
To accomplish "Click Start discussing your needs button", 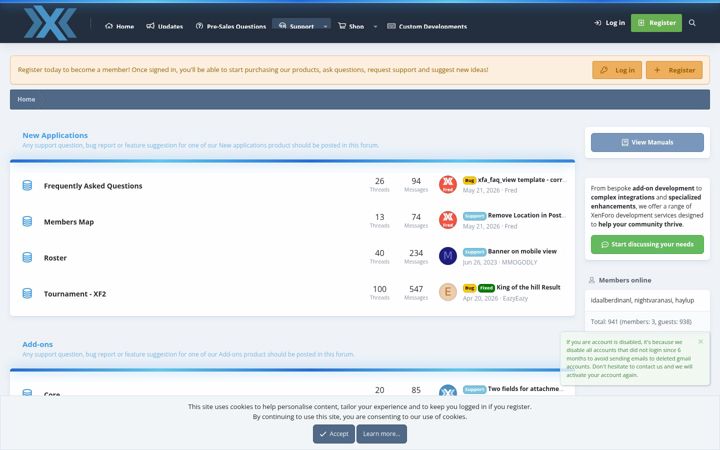I will coord(647,244).
